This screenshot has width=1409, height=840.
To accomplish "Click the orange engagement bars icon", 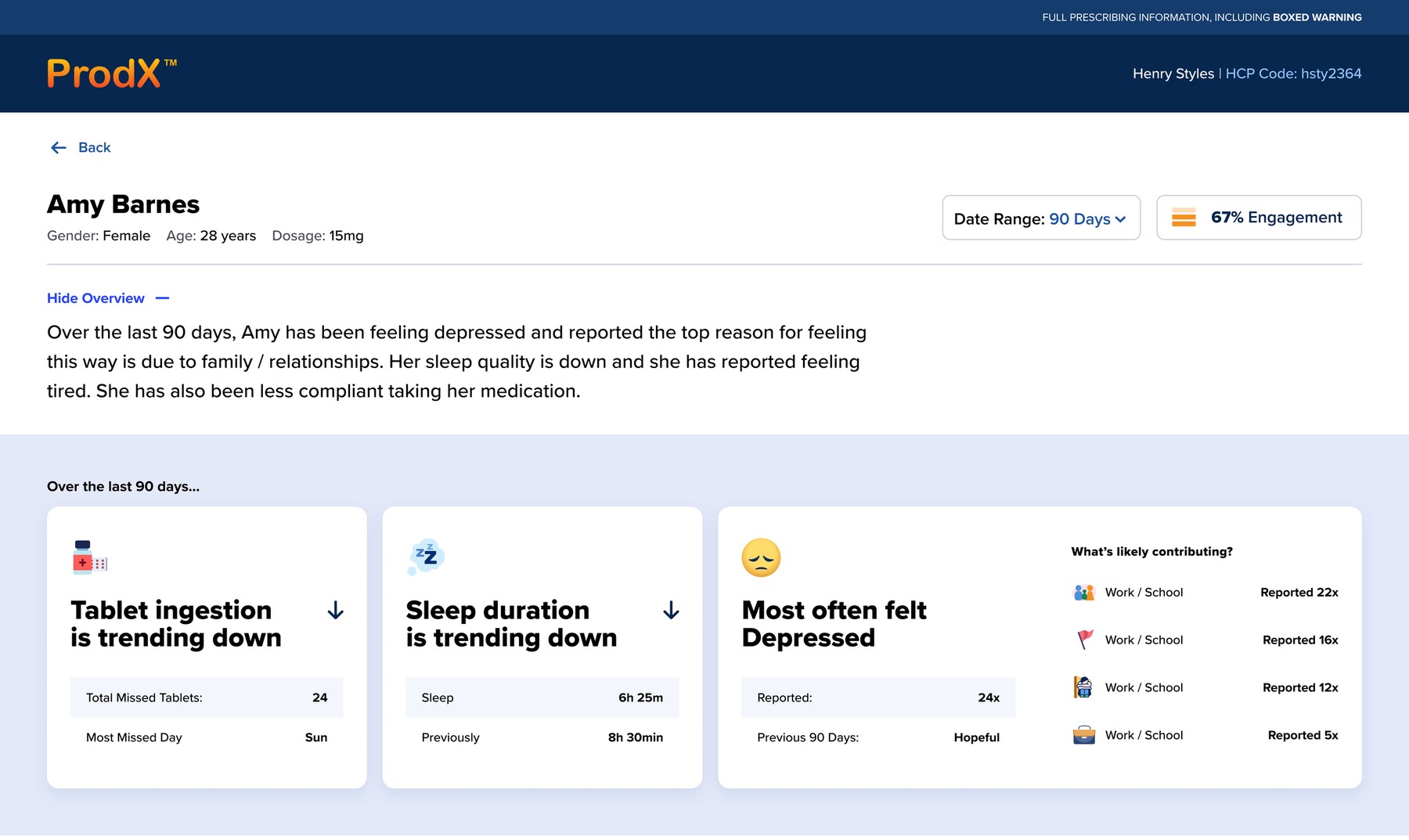I will click(1184, 218).
